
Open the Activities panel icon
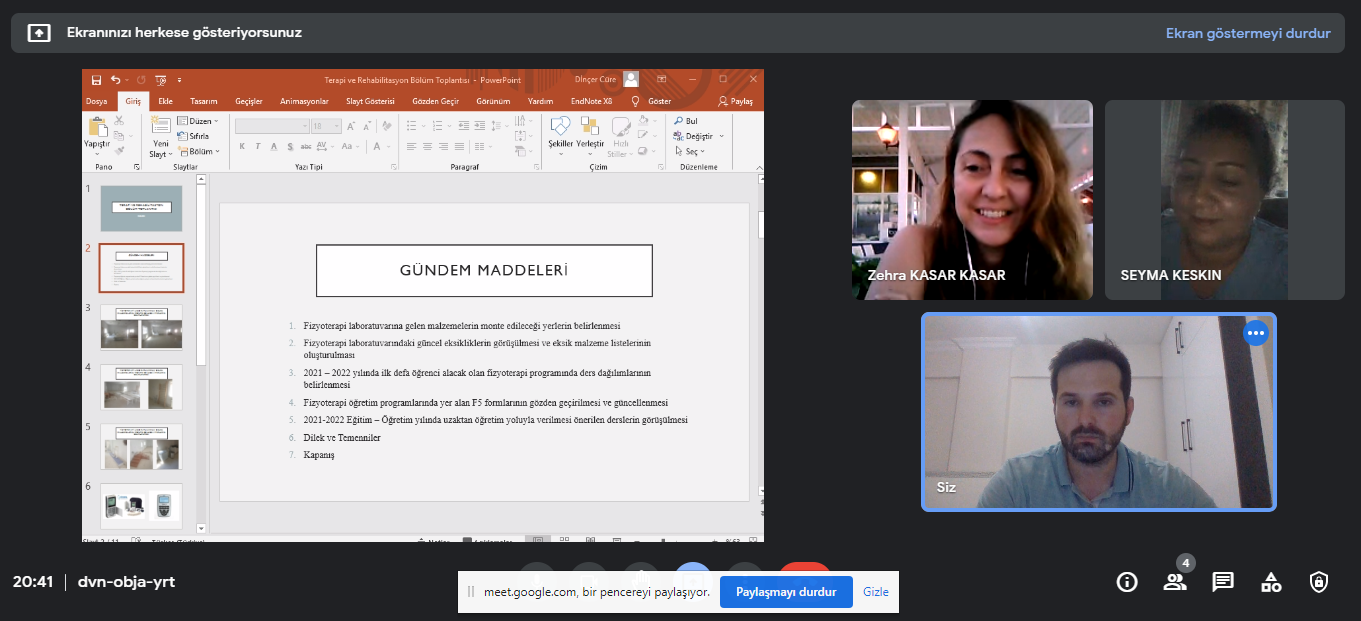(x=1271, y=582)
